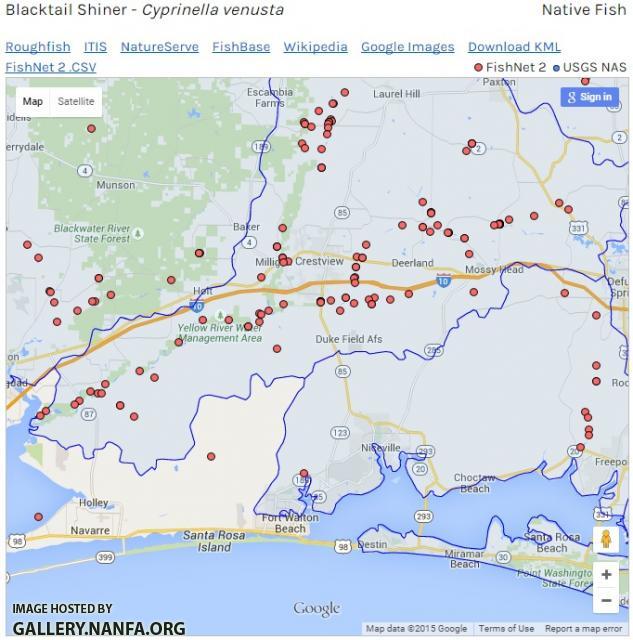Click the Deerland label
This screenshot has width=633, height=640.
tap(413, 263)
